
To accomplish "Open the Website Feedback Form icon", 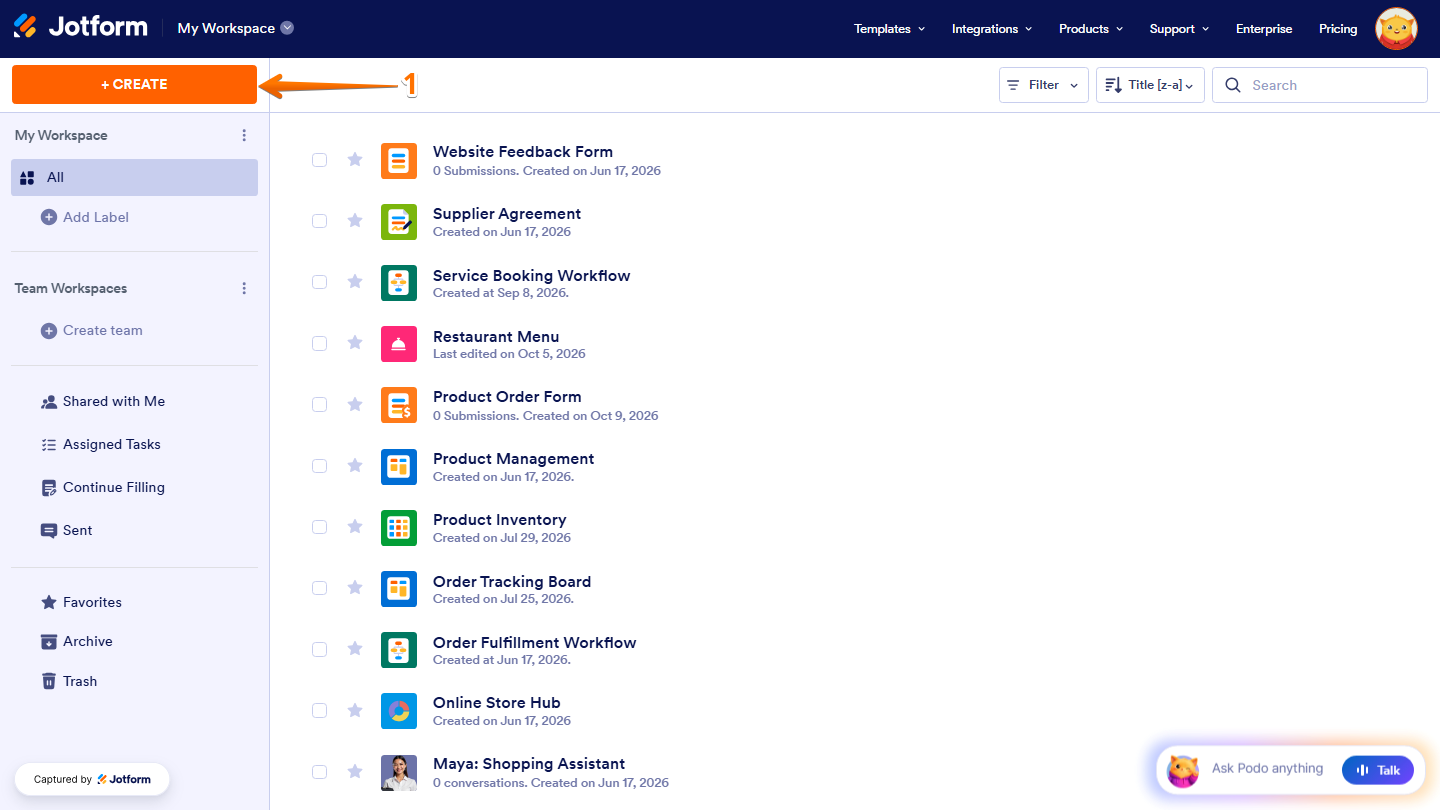I will 399,160.
